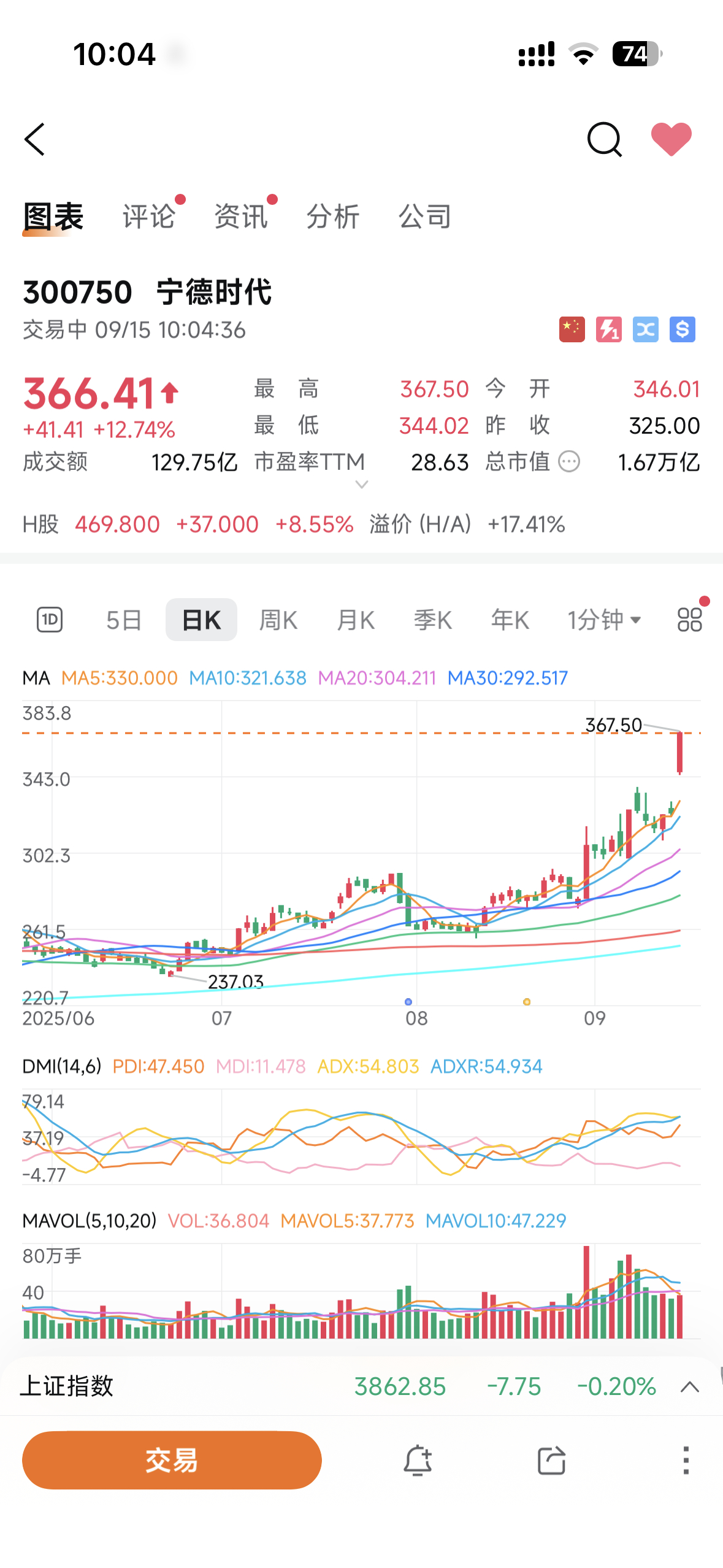Tap the orange event dot under the K-line chart
The width and height of the screenshot is (723, 1568).
point(527,1002)
